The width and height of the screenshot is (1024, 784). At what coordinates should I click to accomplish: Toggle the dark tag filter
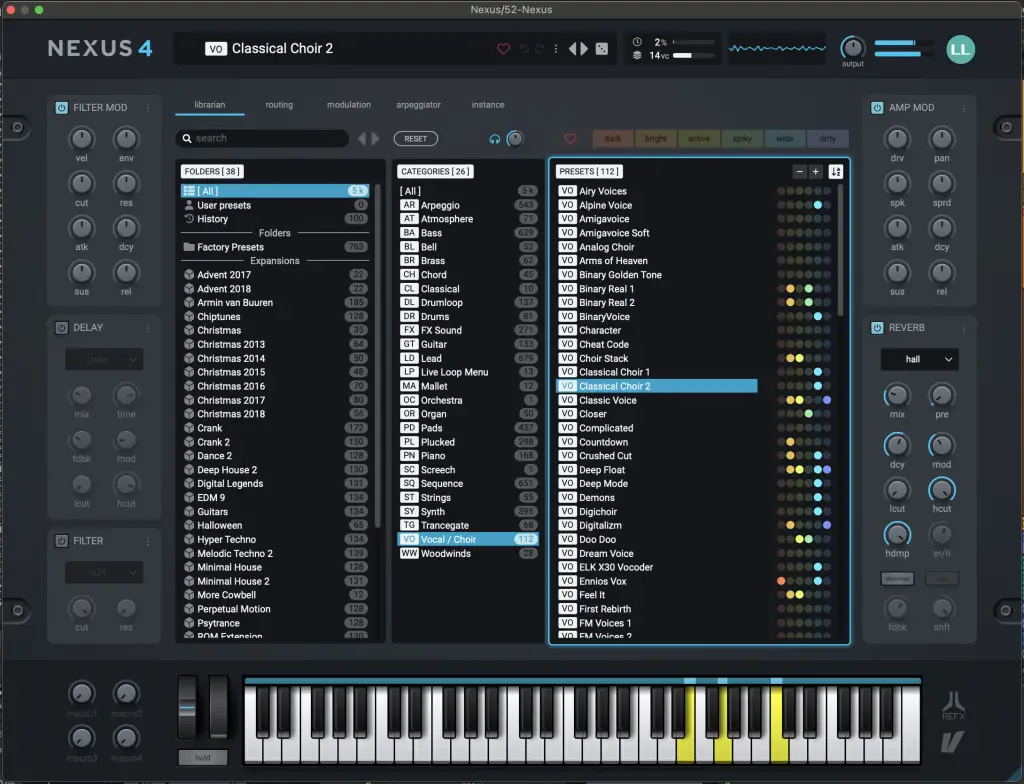point(613,139)
